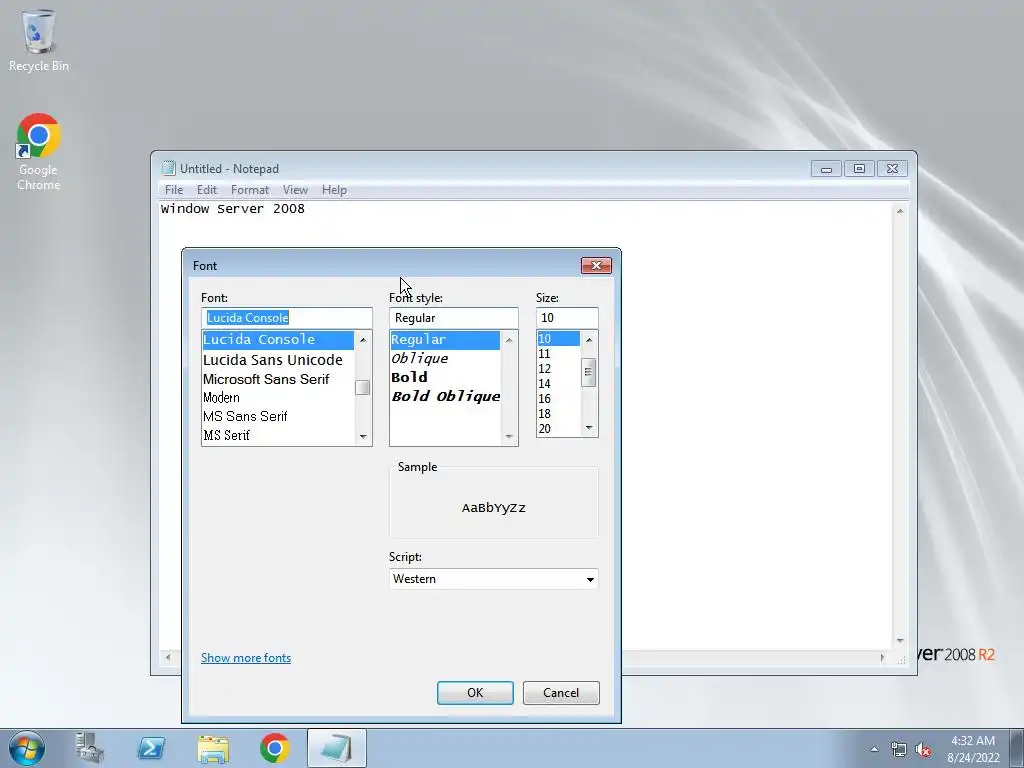Click the Notepad taskbar button
The height and width of the screenshot is (768, 1024).
tap(336, 748)
